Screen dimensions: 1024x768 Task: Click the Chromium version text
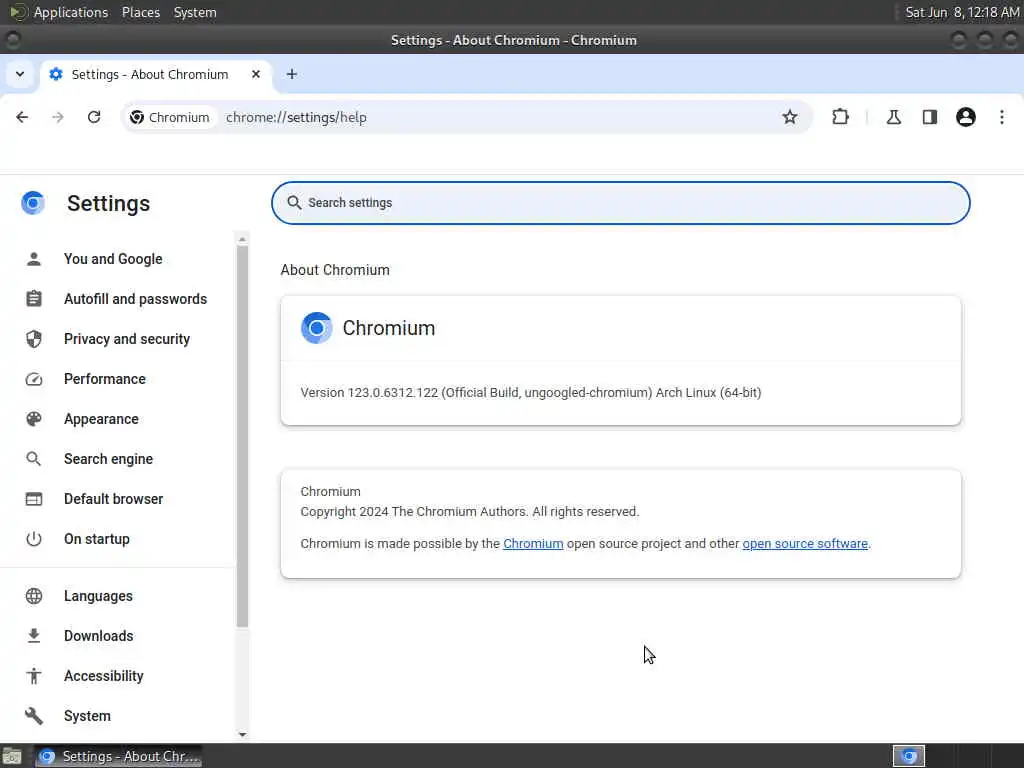coord(530,392)
